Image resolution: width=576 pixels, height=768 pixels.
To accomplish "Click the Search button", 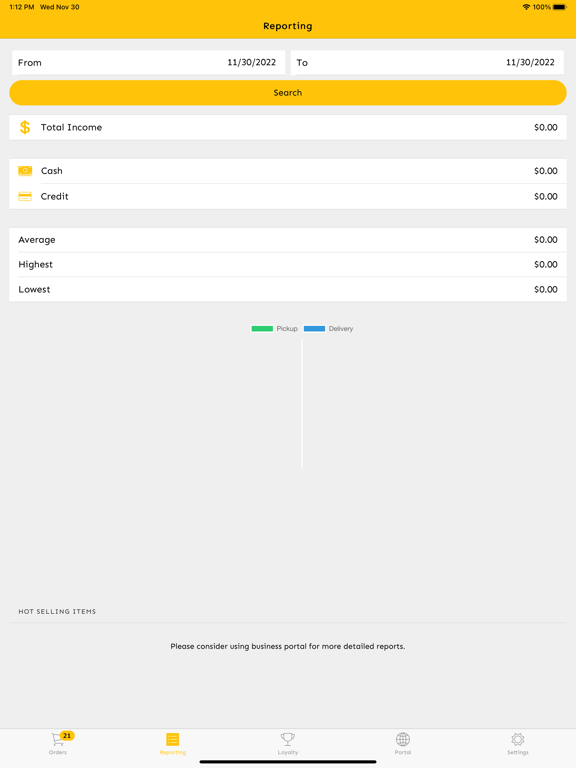I will click(288, 93).
